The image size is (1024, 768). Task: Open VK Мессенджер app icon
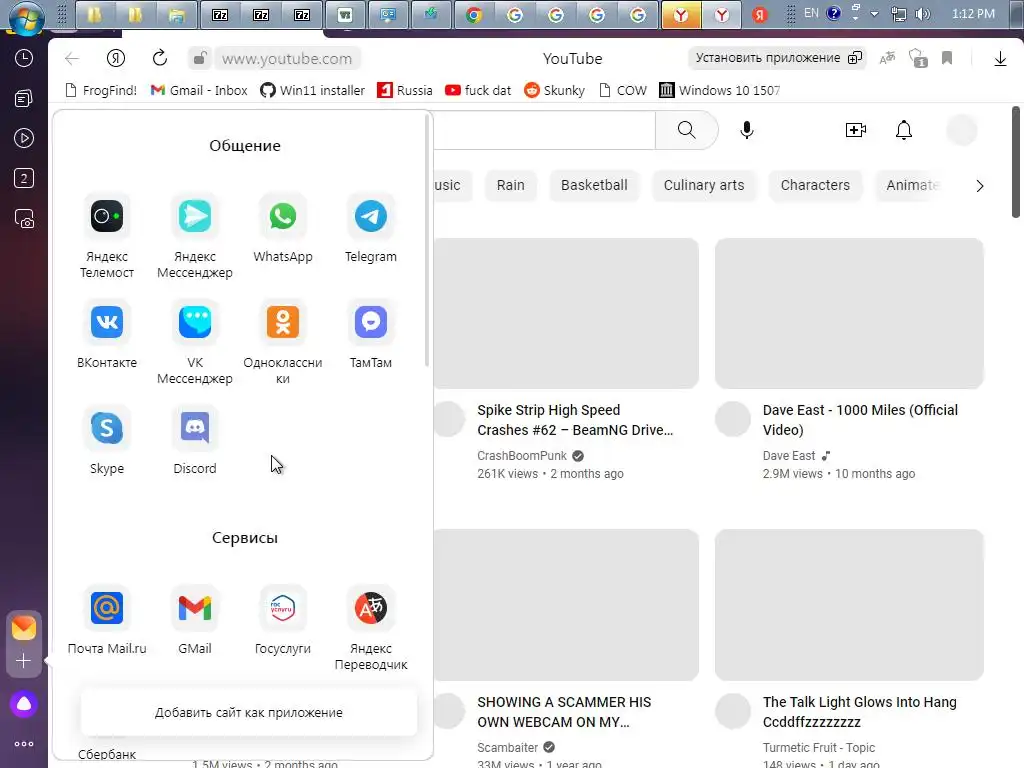195,322
